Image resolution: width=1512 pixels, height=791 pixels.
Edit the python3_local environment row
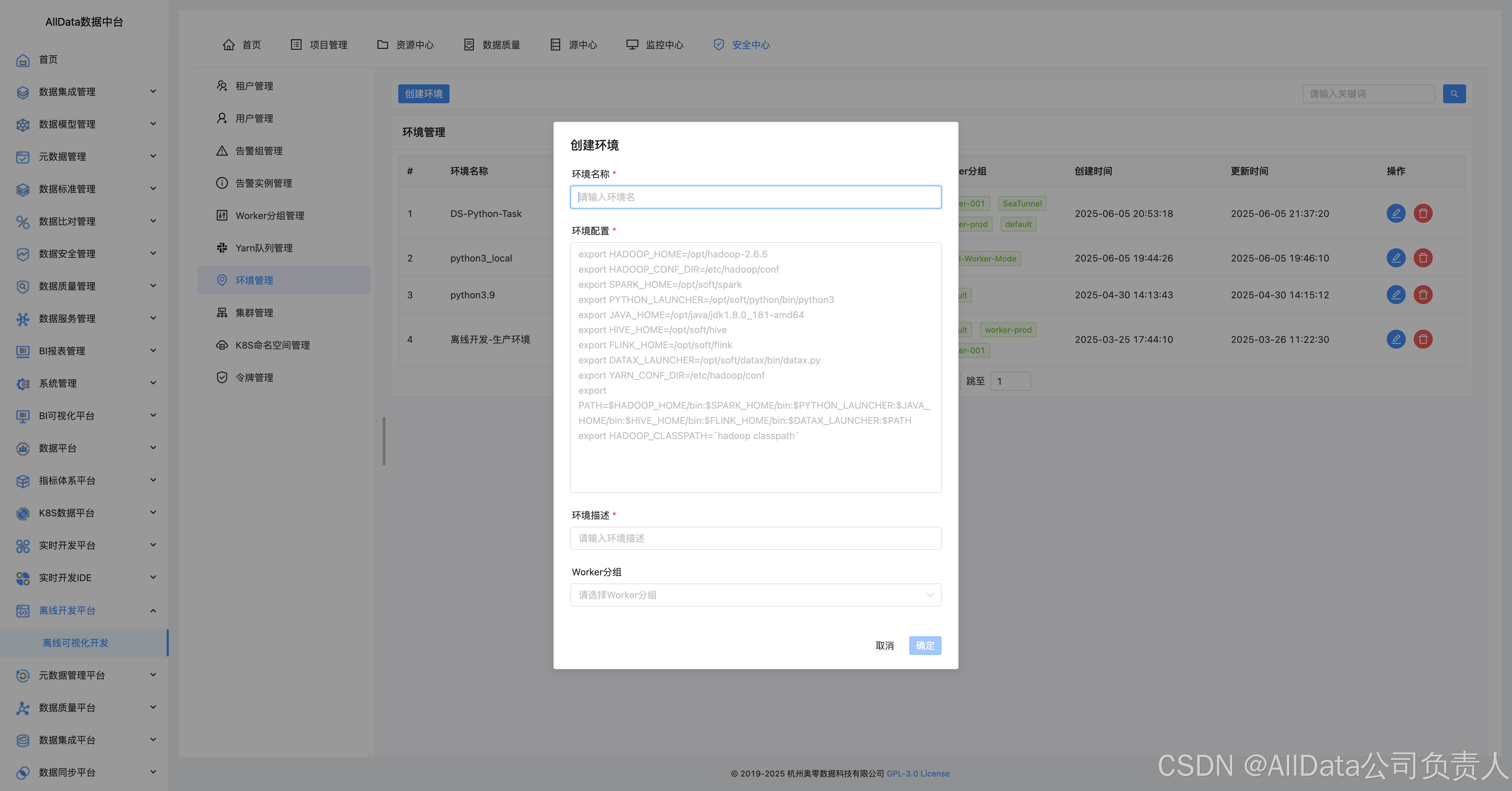click(x=1396, y=257)
